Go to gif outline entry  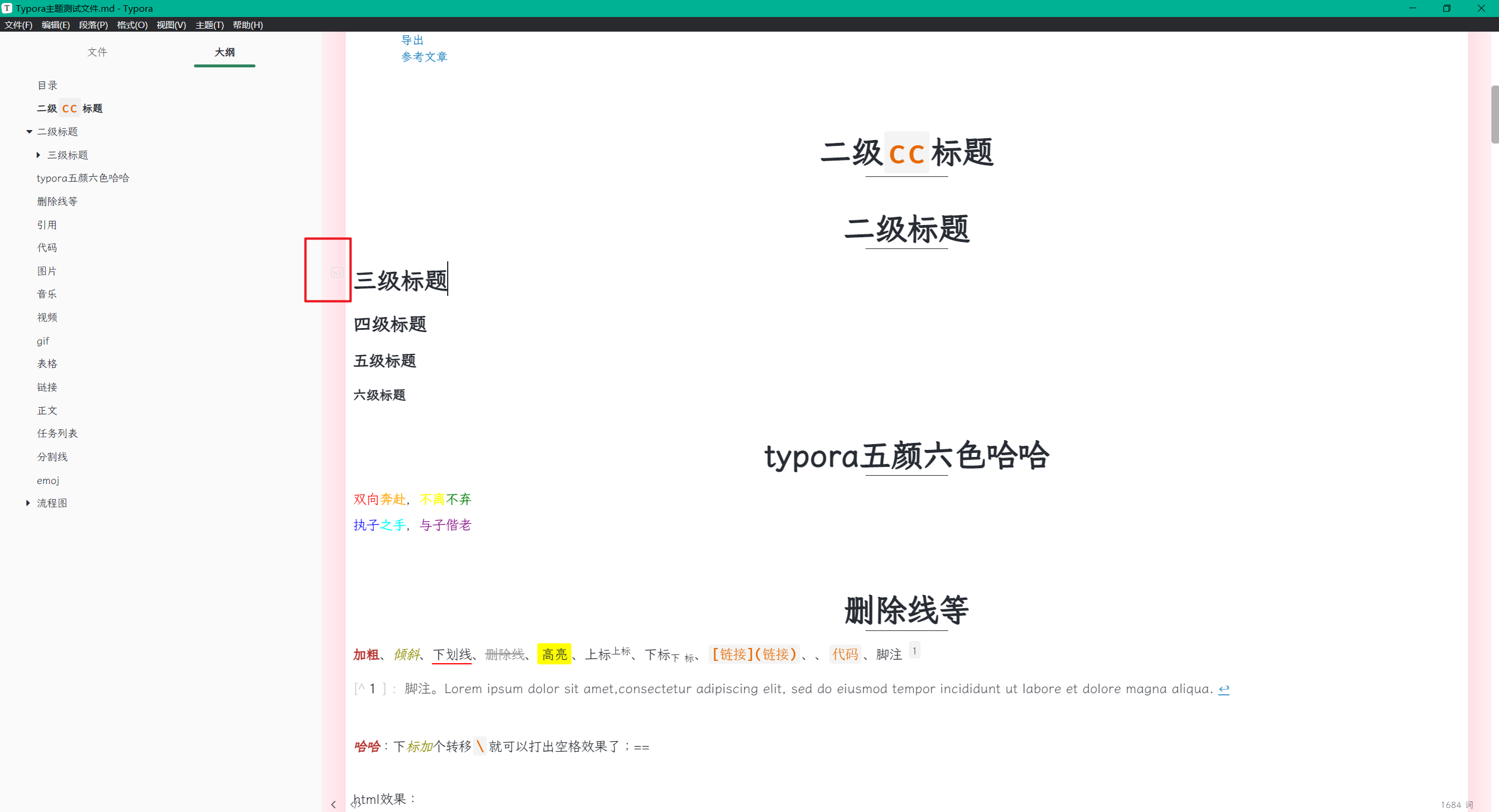coord(43,341)
